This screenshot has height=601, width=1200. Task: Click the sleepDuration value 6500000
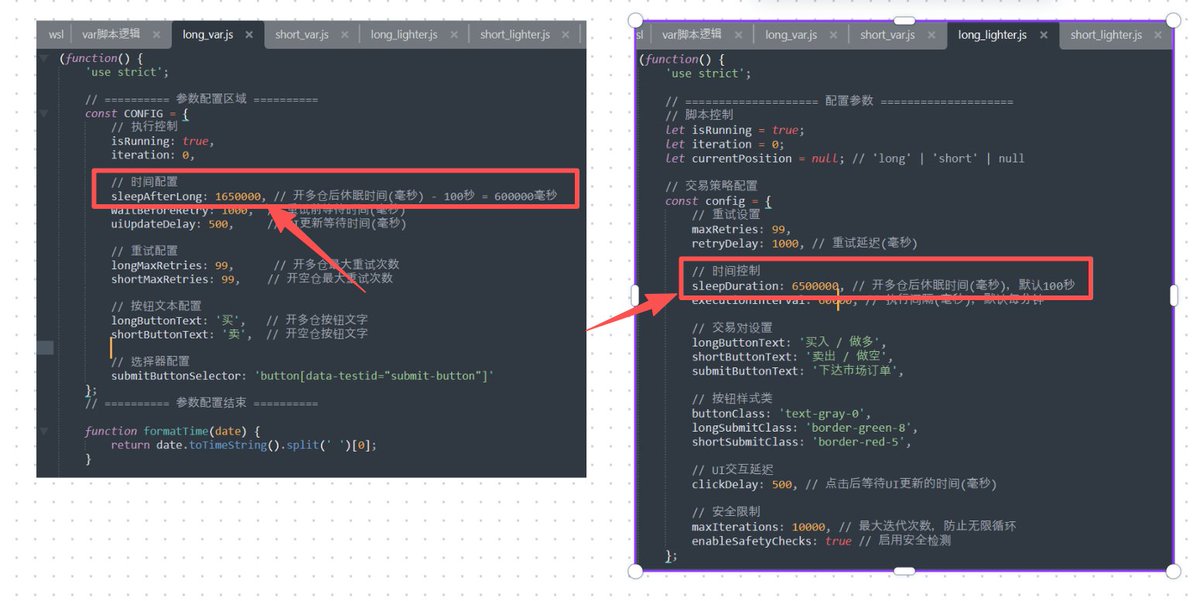pos(809,286)
